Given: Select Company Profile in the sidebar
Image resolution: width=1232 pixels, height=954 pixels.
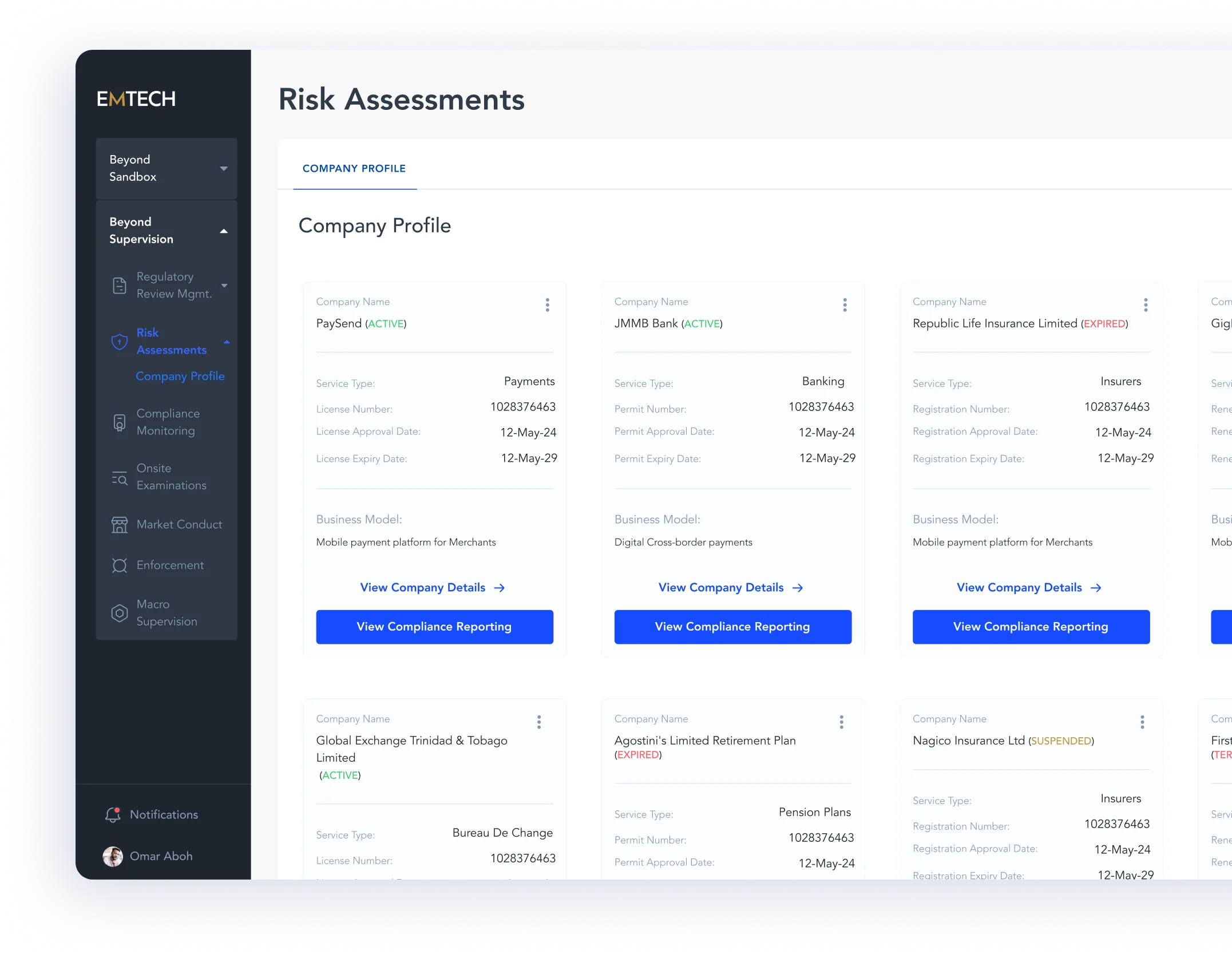Looking at the screenshot, I should [180, 376].
